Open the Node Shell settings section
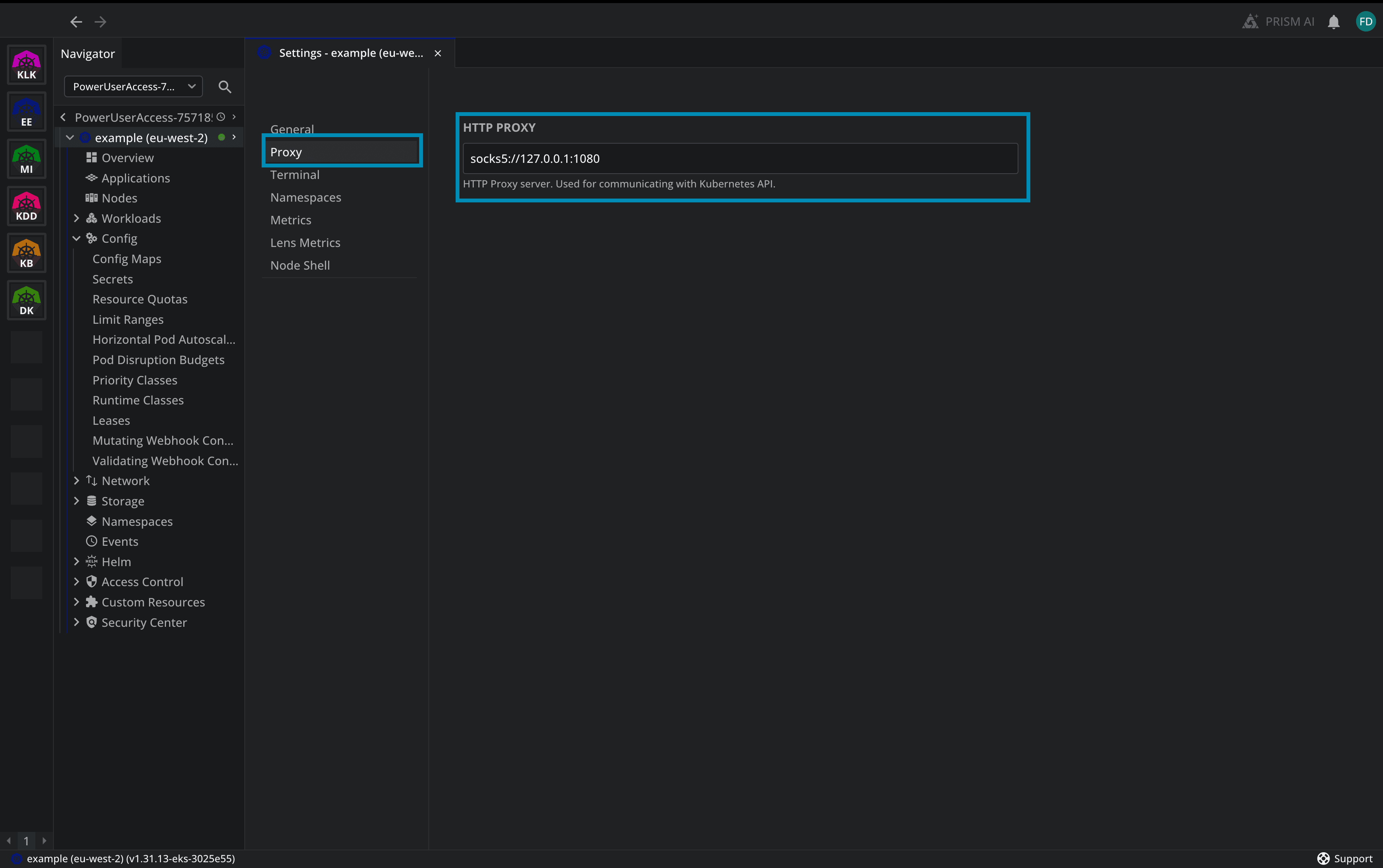Viewport: 1383px width, 868px height. [300, 265]
